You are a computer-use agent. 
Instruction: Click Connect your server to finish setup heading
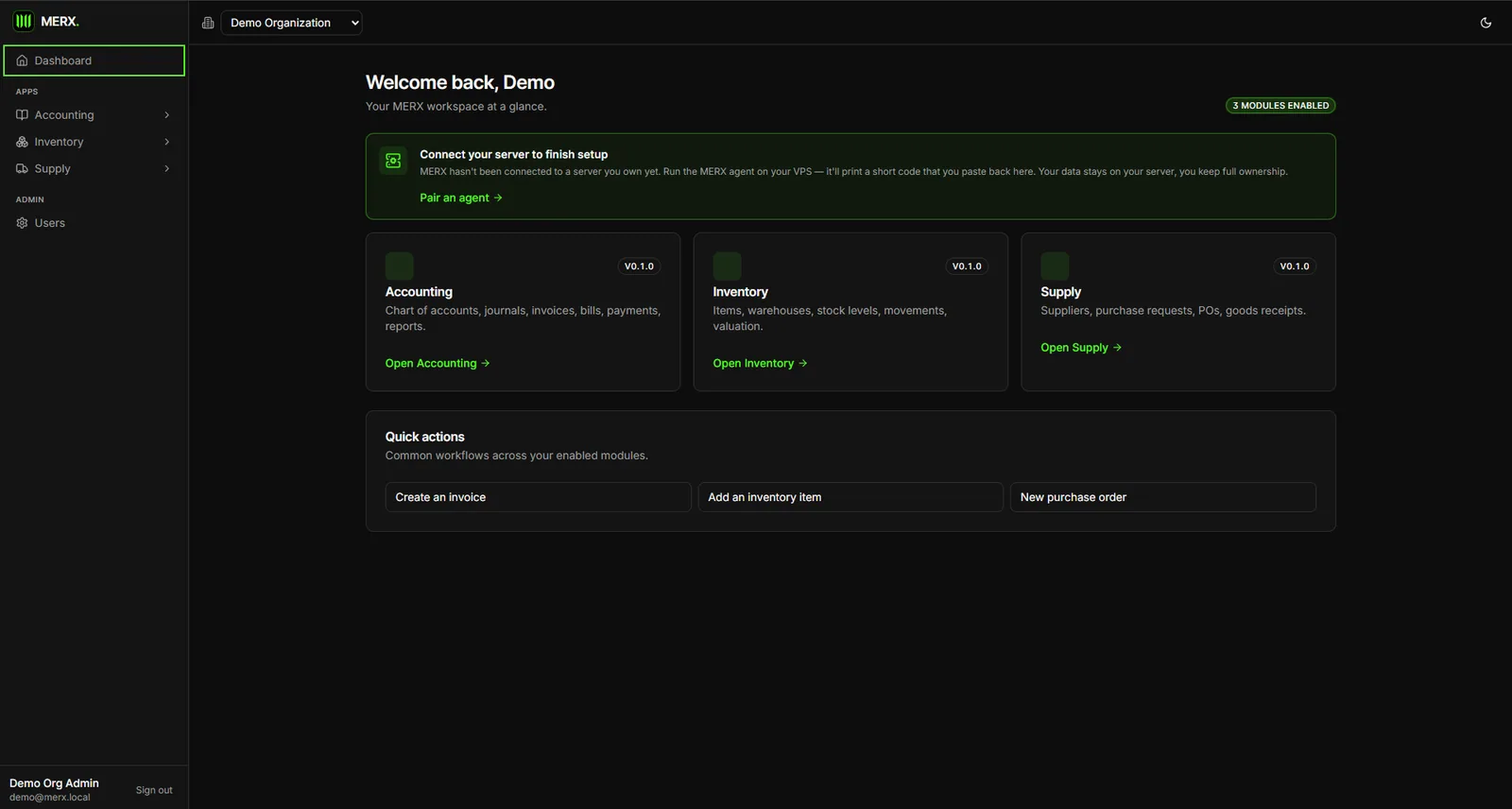pos(514,154)
